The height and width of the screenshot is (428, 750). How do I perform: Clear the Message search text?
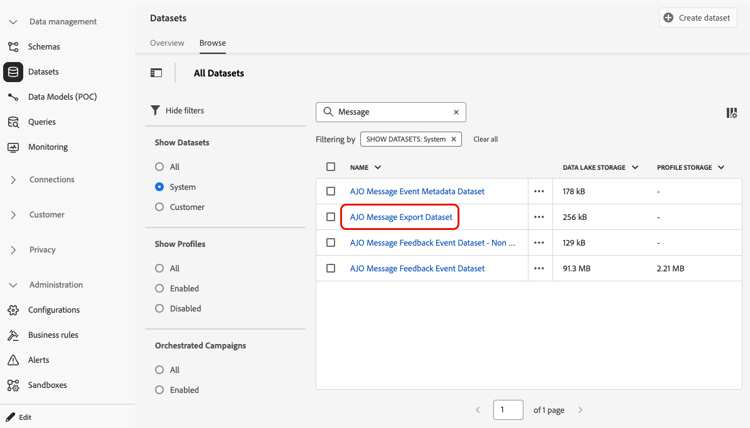[x=456, y=112]
